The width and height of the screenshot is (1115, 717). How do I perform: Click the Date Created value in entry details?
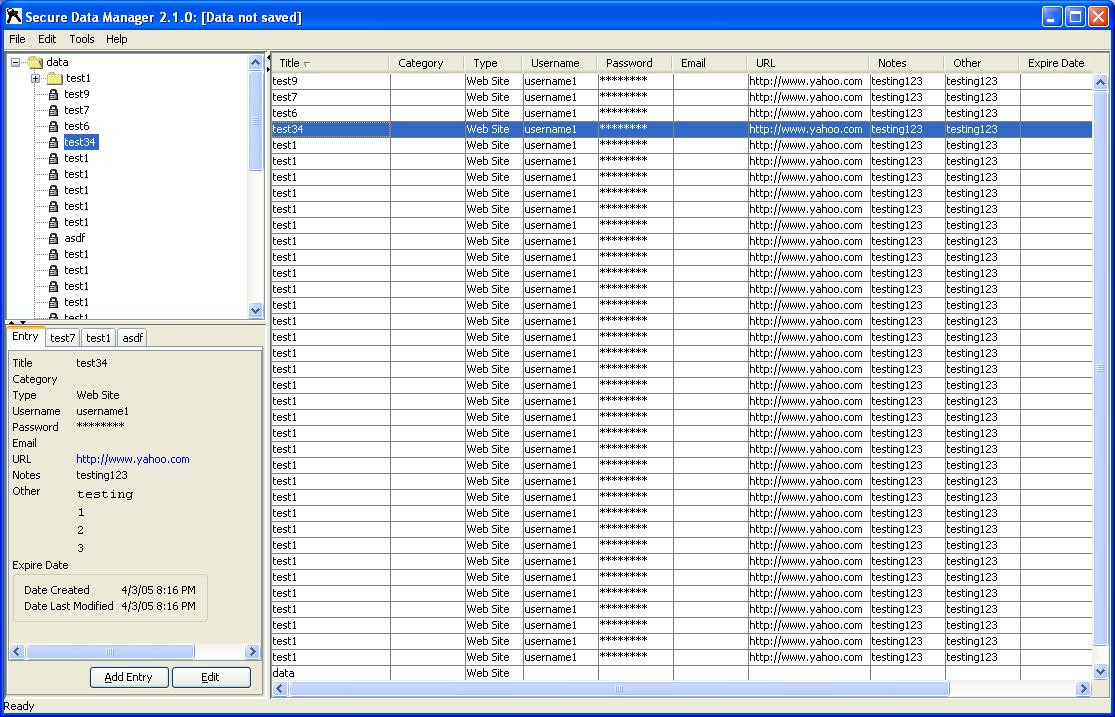(159, 590)
